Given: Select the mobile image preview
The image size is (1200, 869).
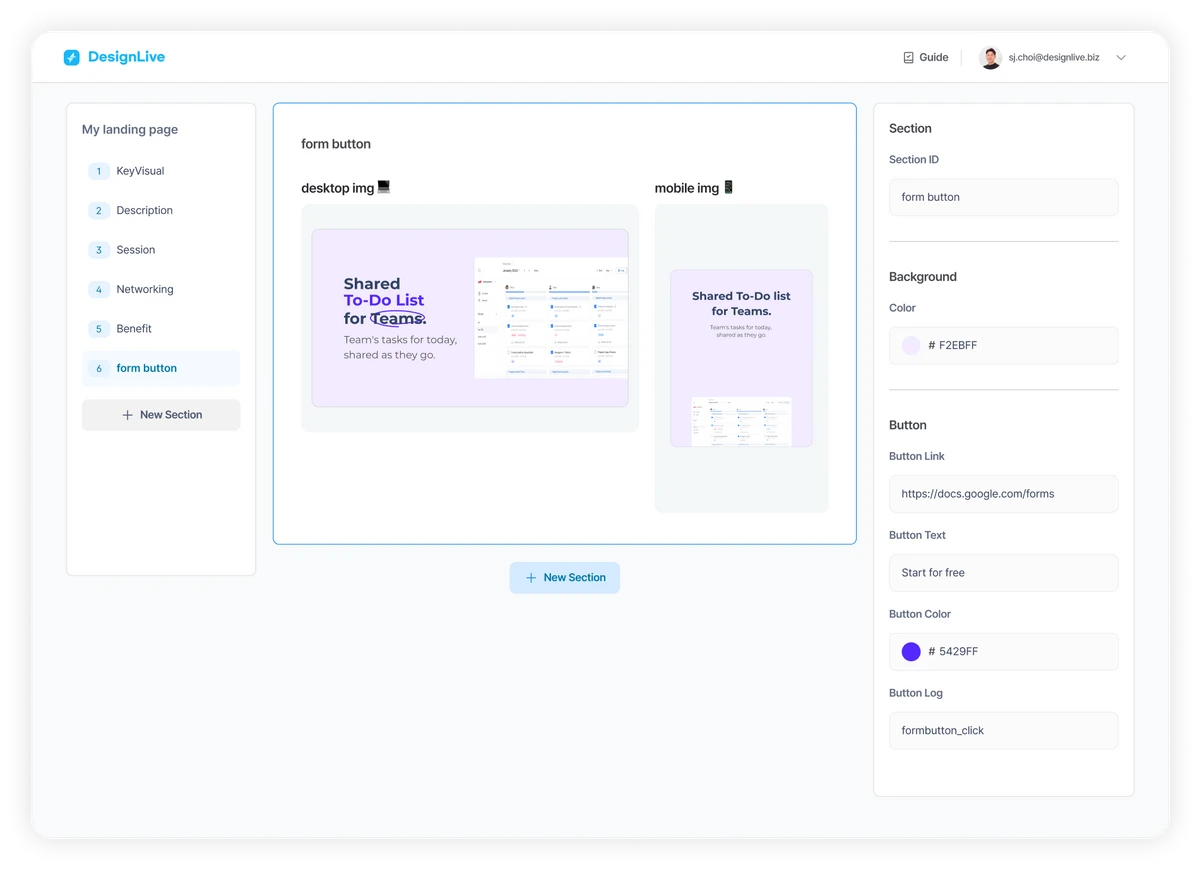Looking at the screenshot, I should click(741, 358).
